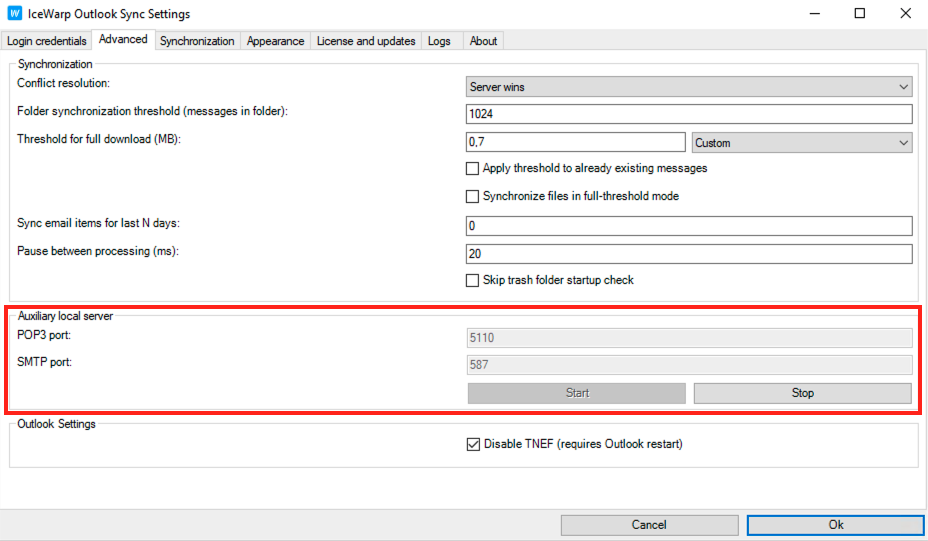
Task: Click the 'Pause between processing (ms):' label
Action: [x=98, y=251]
